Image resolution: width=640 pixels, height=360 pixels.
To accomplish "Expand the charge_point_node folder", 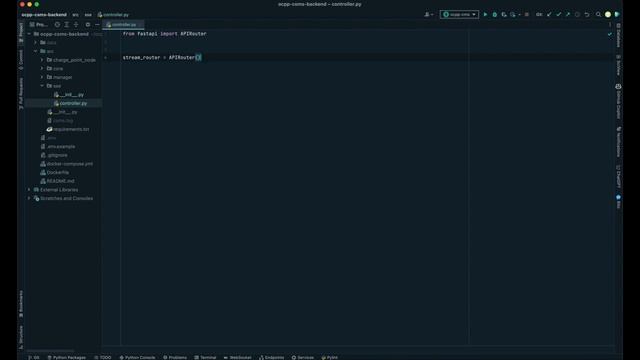I will (42, 60).
